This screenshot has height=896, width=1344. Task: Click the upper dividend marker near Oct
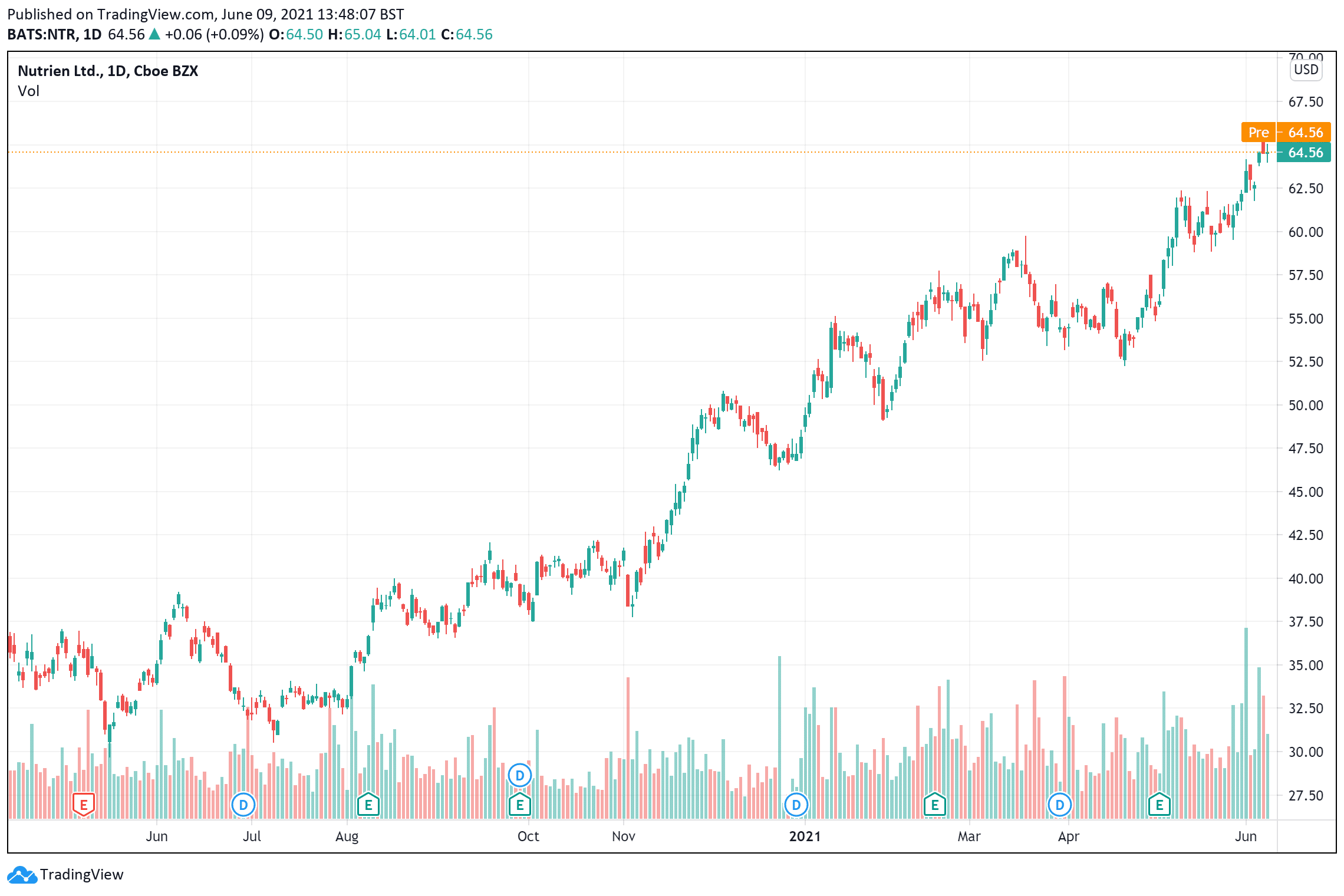[x=520, y=776]
